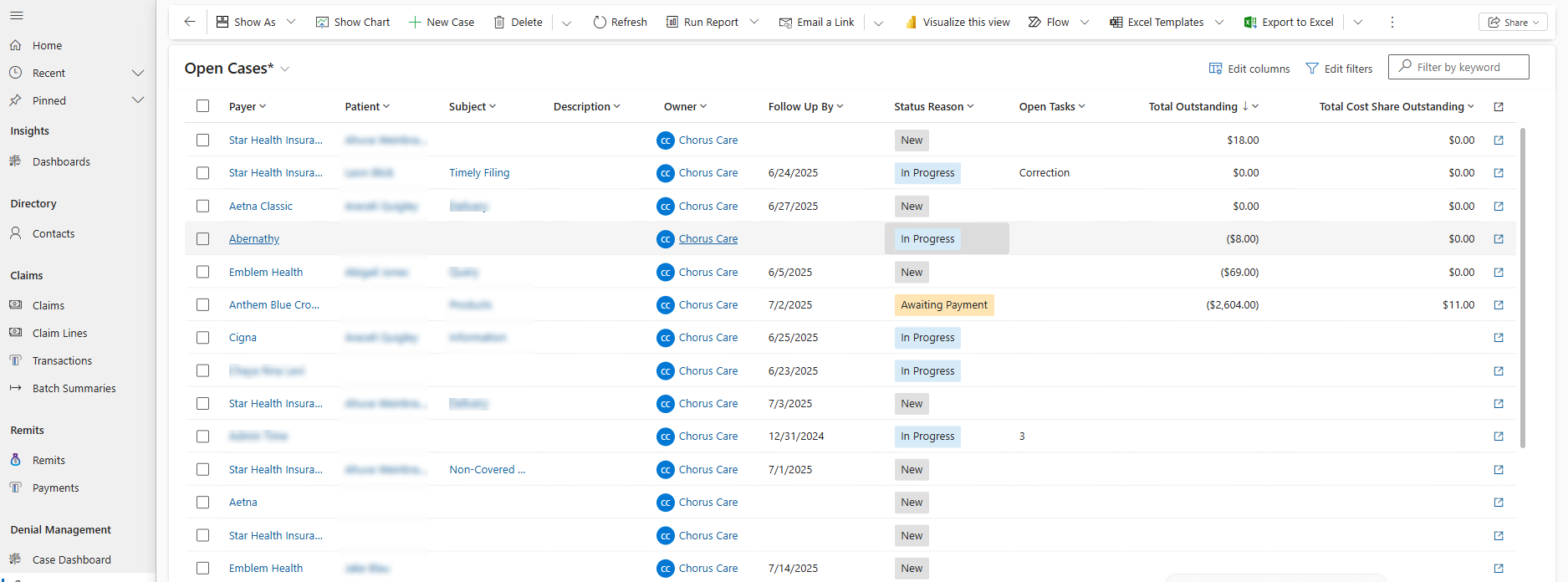The width and height of the screenshot is (1568, 582).
Task: Click the Refresh icon in command bar
Action: (x=600, y=23)
